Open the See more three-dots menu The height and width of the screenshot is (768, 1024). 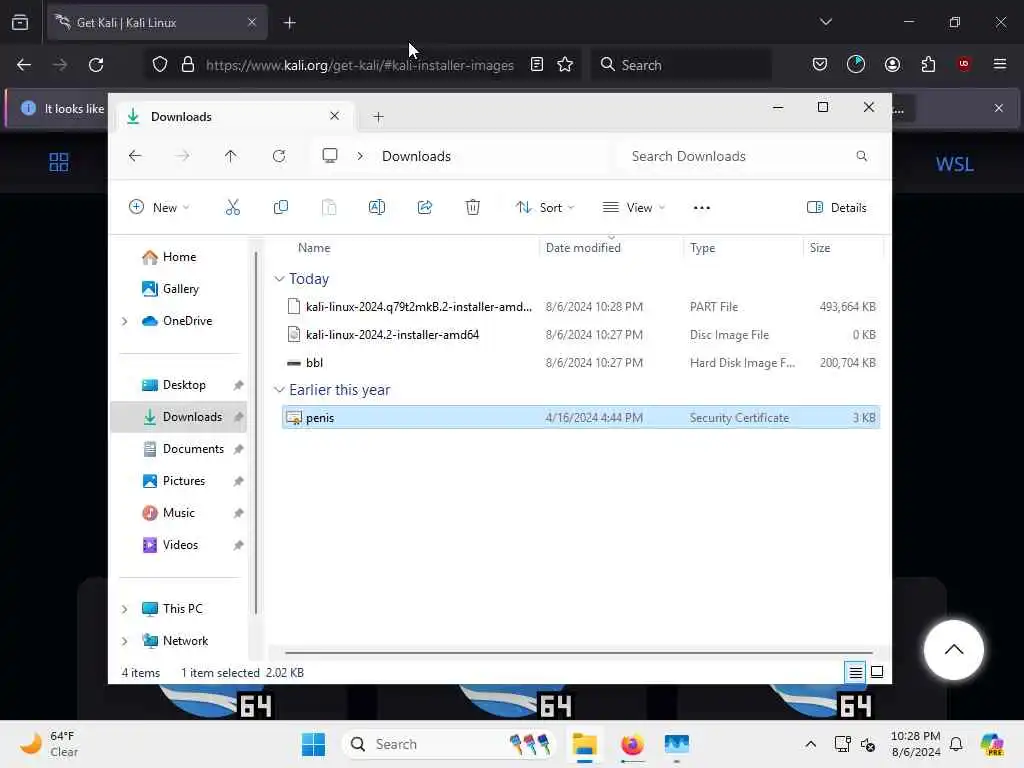point(701,208)
